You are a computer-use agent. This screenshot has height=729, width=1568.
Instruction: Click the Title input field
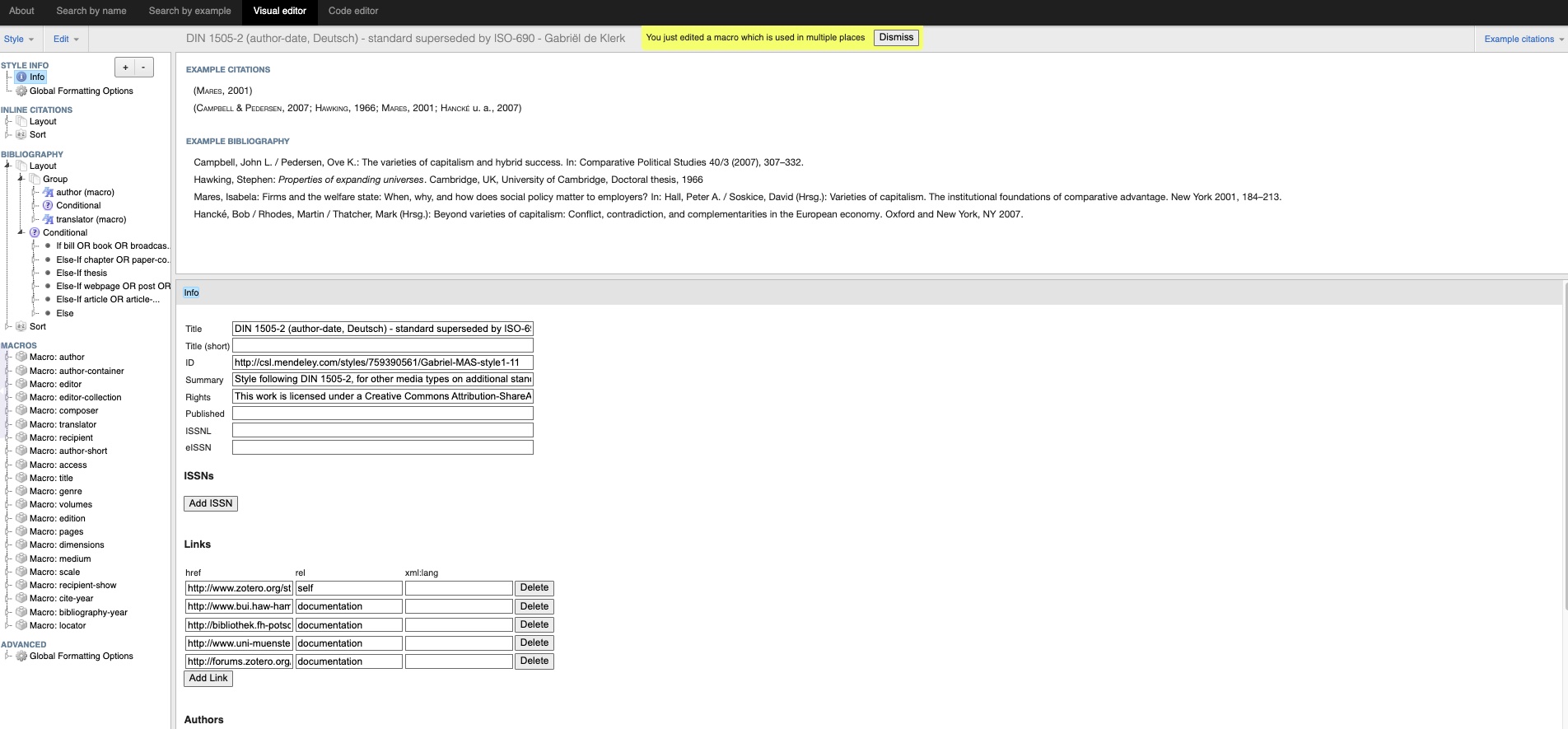pyautogui.click(x=383, y=329)
